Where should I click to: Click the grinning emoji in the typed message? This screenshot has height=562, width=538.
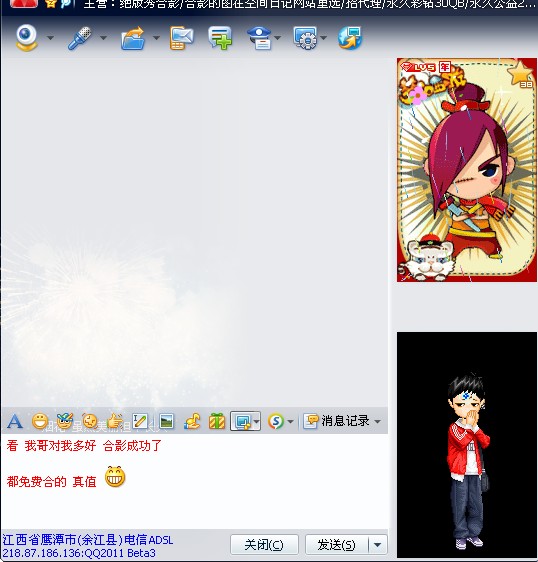(115, 477)
